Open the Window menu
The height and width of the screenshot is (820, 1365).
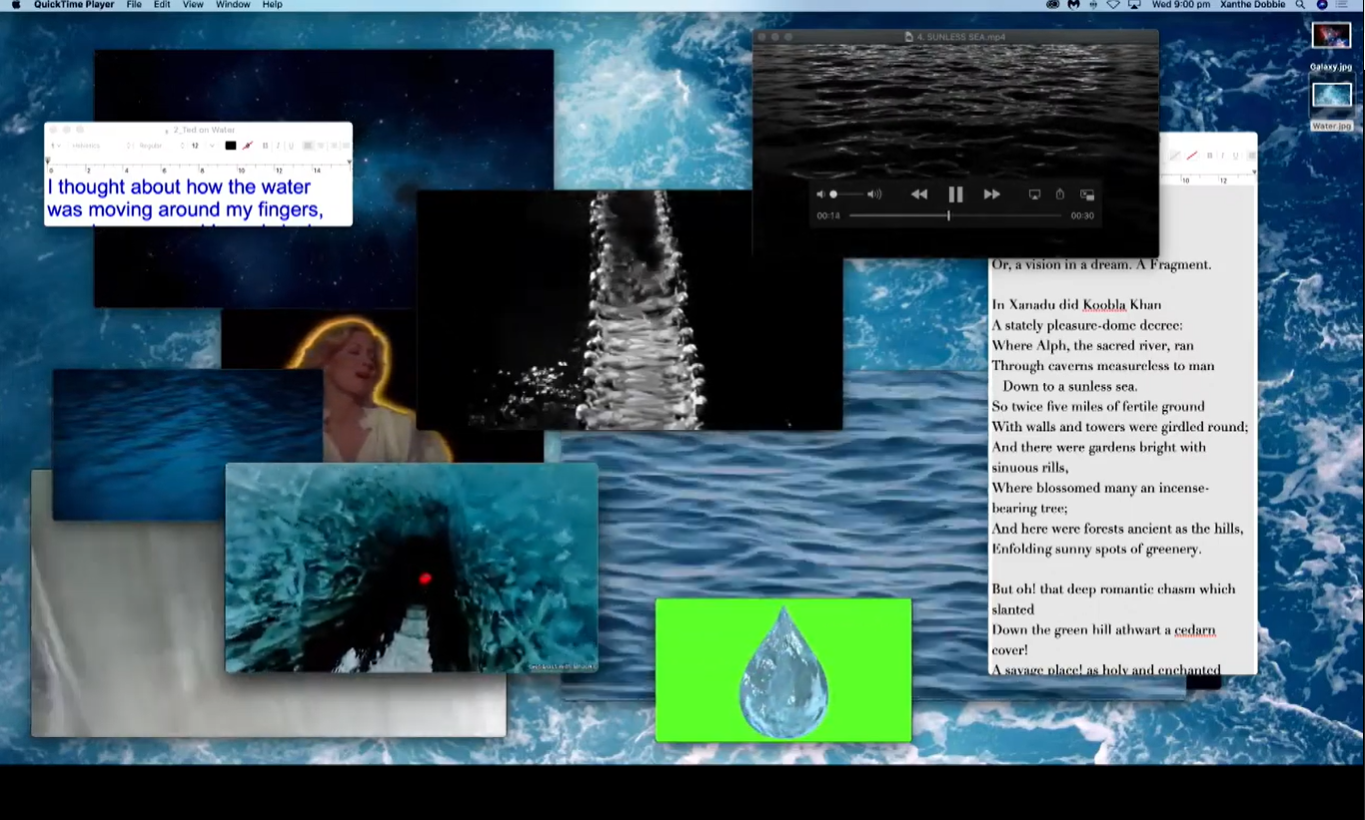coord(233,5)
